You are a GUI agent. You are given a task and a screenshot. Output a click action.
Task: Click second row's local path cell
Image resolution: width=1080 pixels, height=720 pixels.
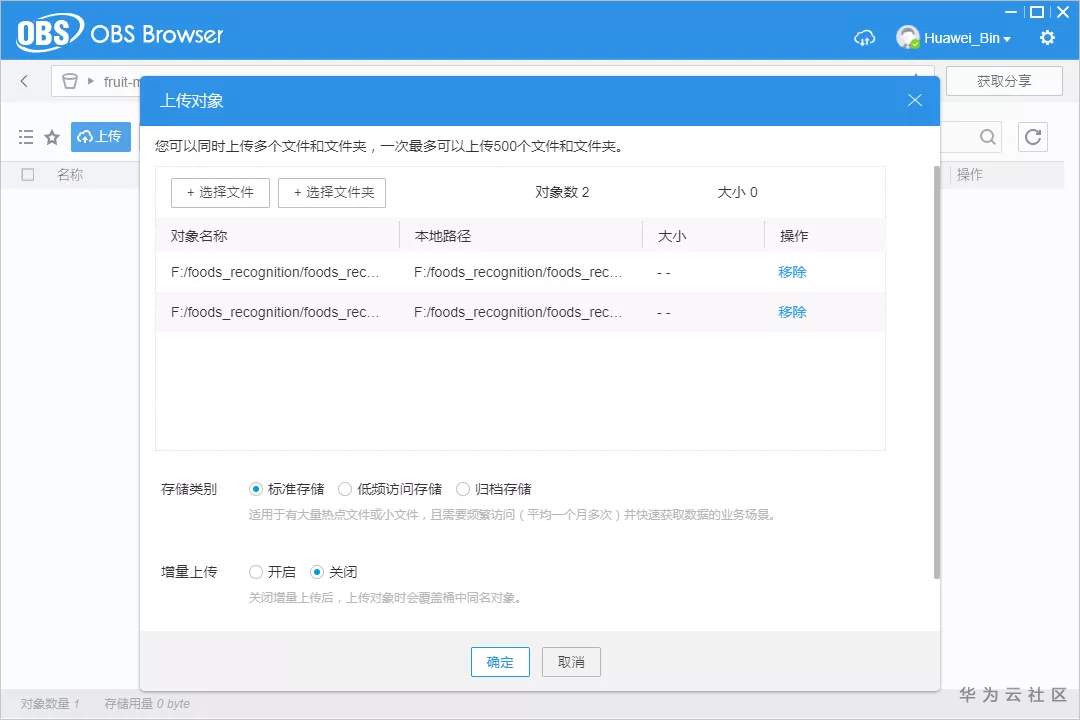518,312
